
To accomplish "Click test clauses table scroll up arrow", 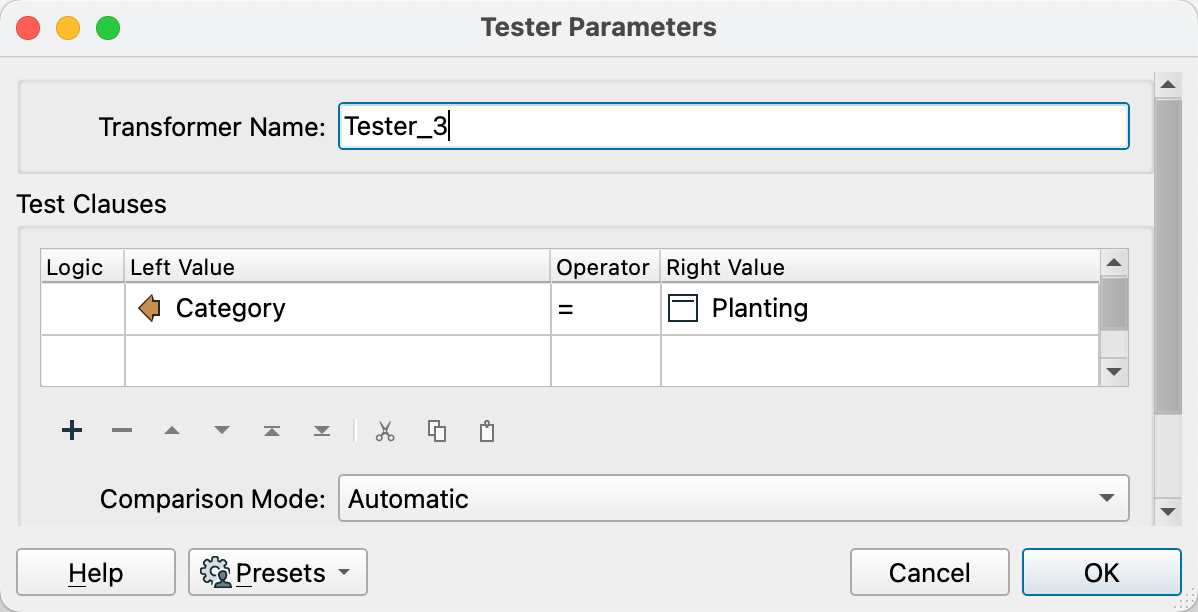I will [x=1114, y=263].
